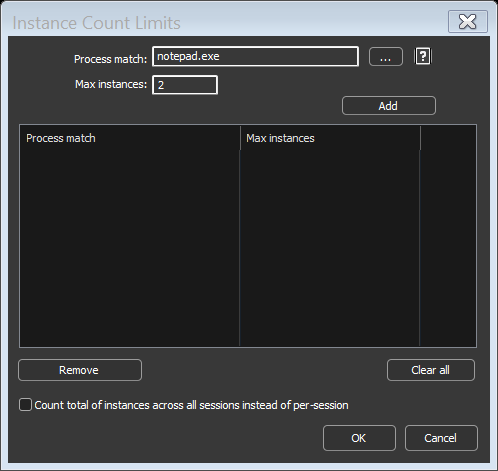Confirm the dialog with OK
The width and height of the screenshot is (498, 471).
[359, 438]
